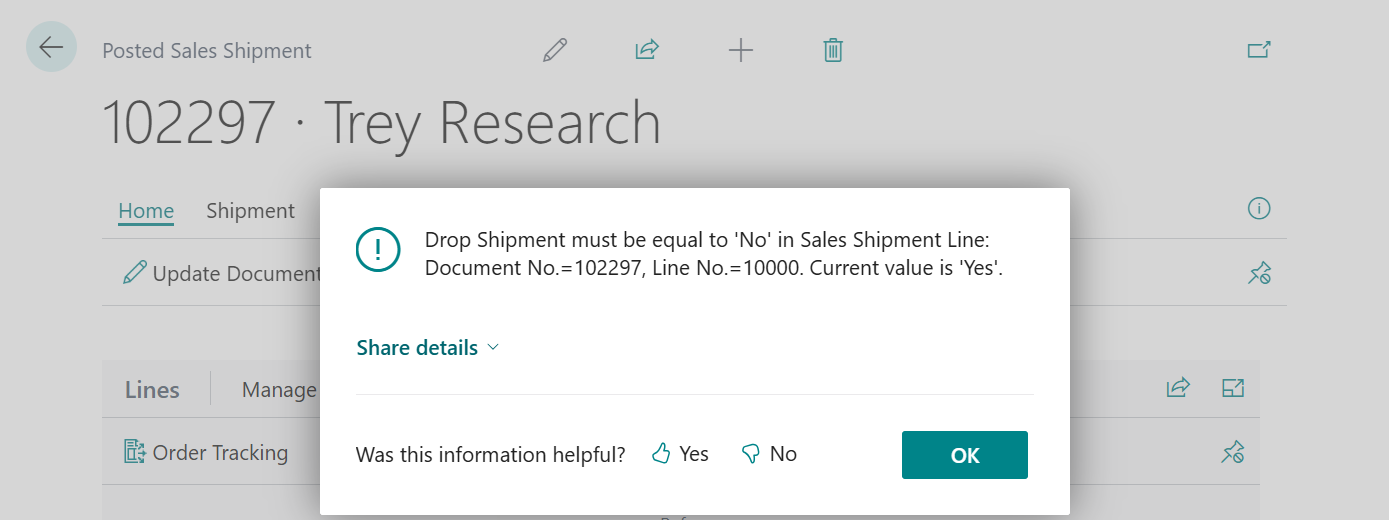
Task: Click 'Was this information helpful?' text
Action: tap(491, 454)
